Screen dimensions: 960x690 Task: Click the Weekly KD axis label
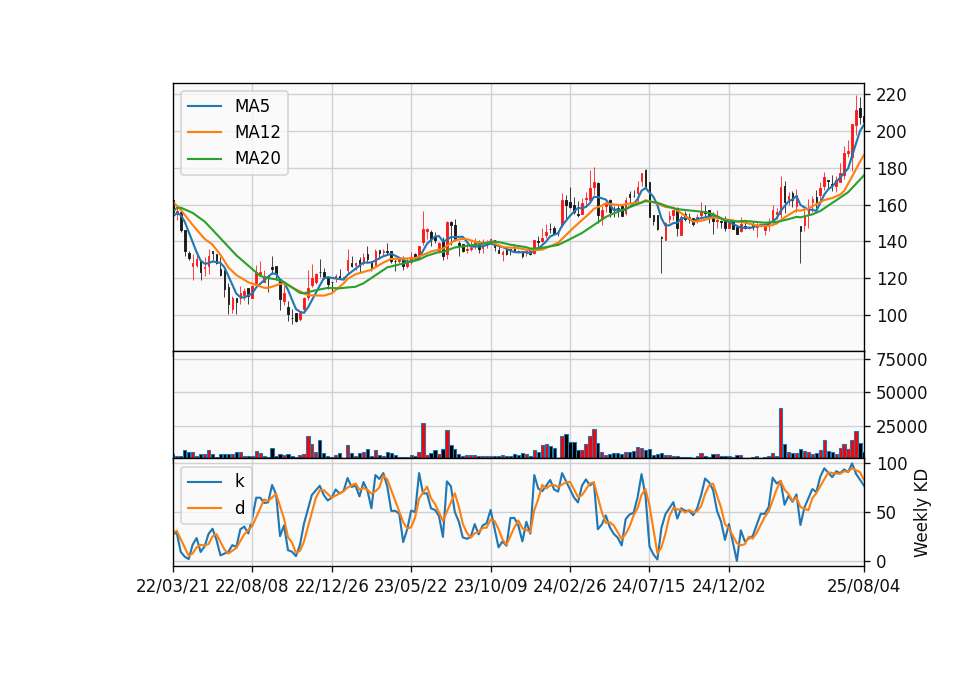coord(921,513)
